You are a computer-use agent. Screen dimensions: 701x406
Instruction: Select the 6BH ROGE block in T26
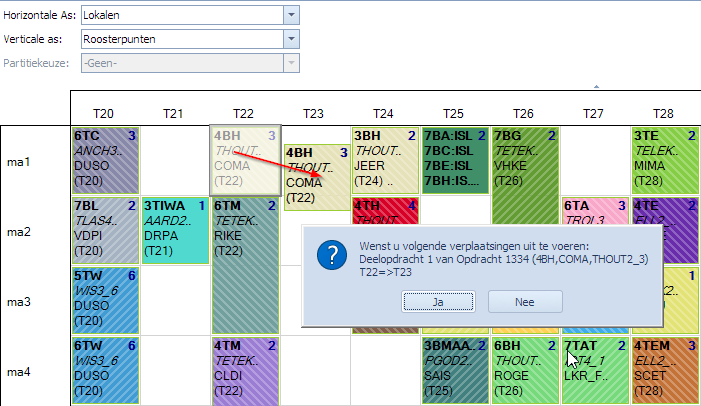click(525, 371)
